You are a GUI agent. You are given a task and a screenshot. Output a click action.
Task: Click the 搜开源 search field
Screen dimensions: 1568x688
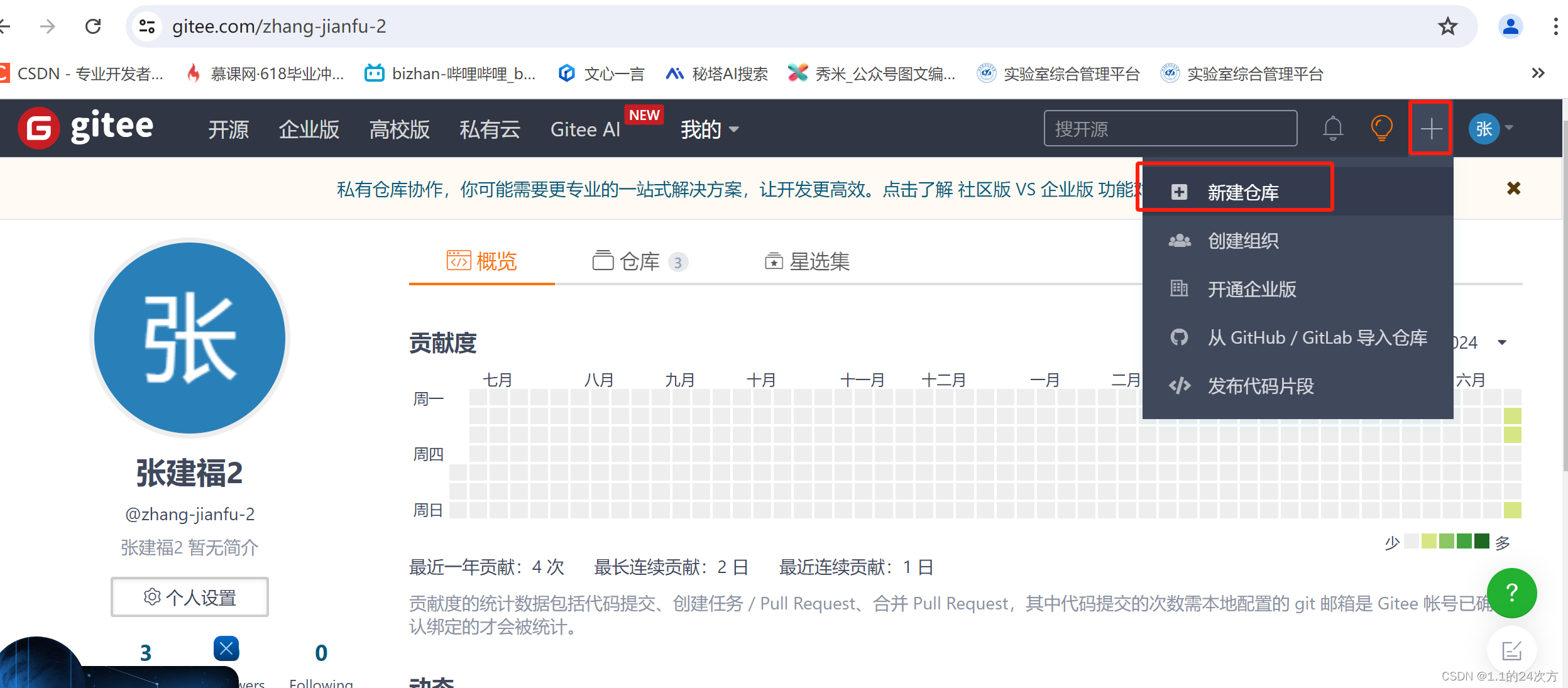[x=1170, y=129]
